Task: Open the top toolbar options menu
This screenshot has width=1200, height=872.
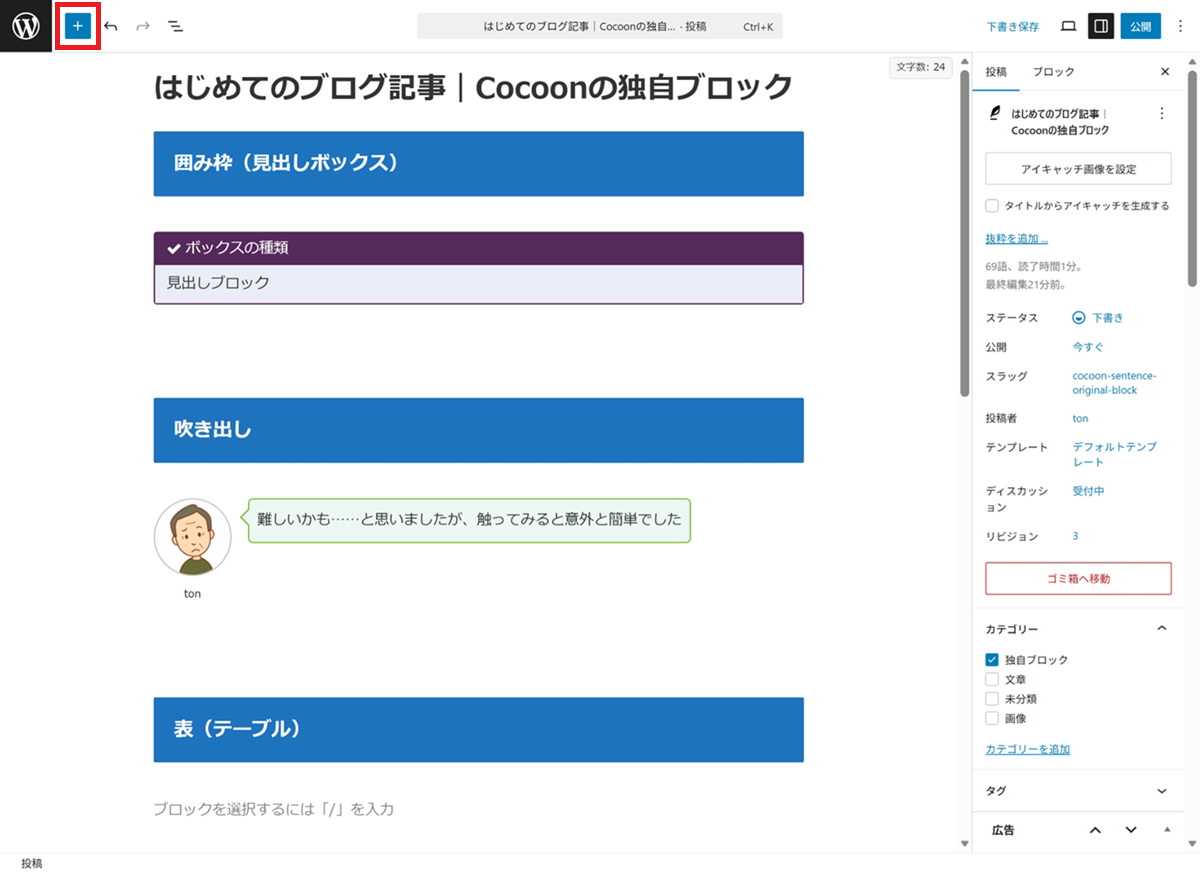Action: pos(1180,26)
